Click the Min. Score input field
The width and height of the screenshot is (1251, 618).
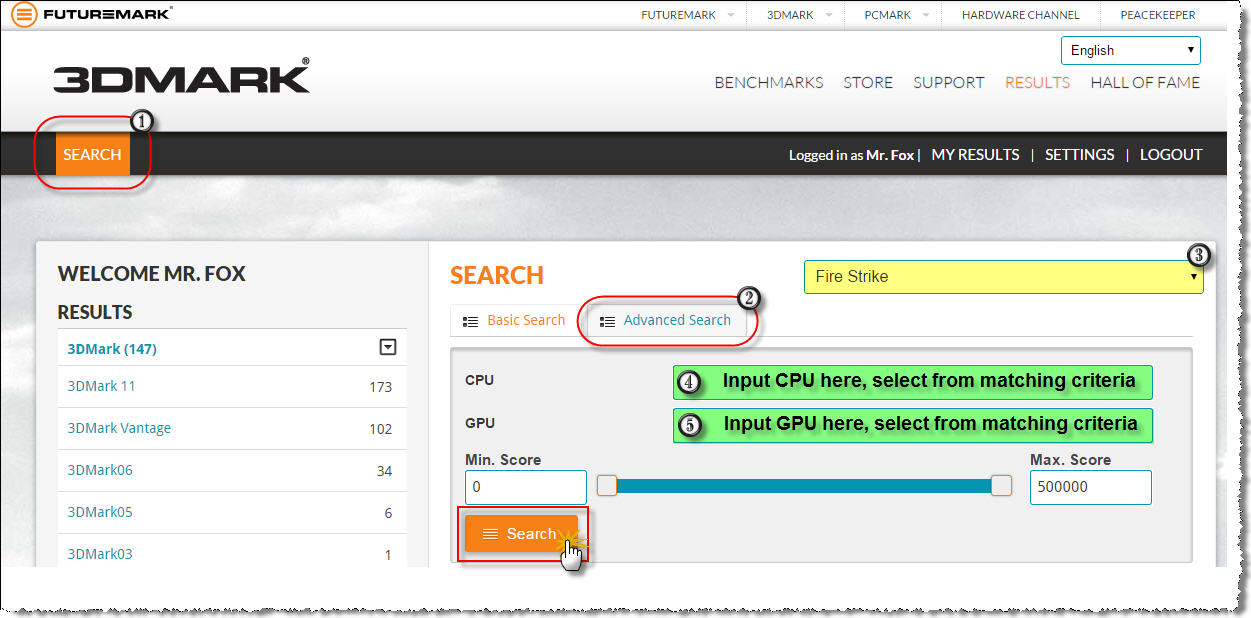[526, 487]
